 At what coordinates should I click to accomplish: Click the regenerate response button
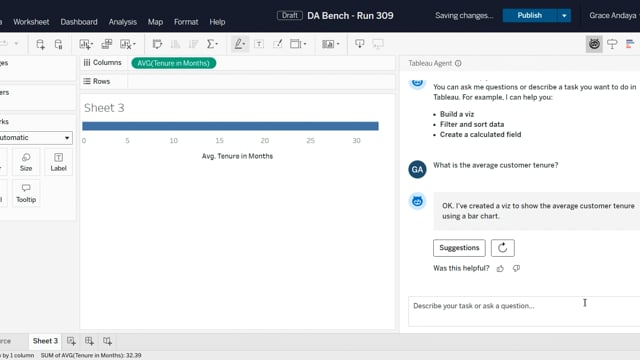pos(502,248)
